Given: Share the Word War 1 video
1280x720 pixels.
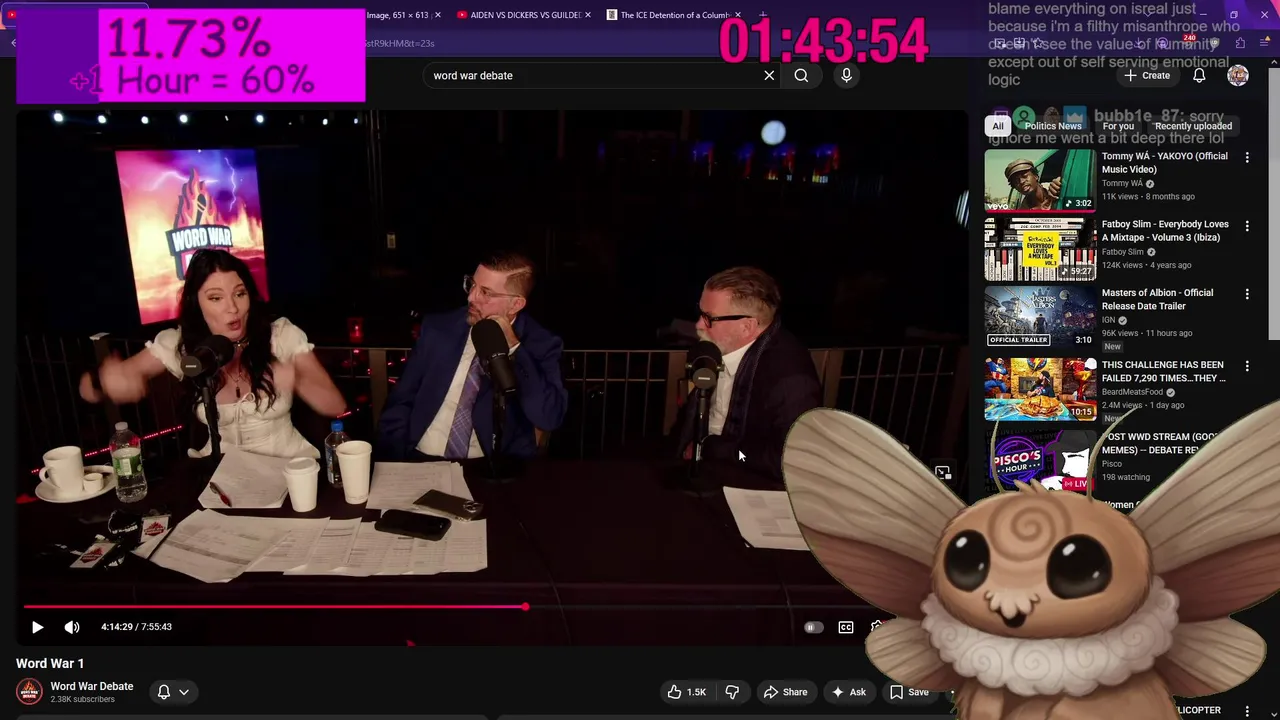Looking at the screenshot, I should [x=785, y=692].
